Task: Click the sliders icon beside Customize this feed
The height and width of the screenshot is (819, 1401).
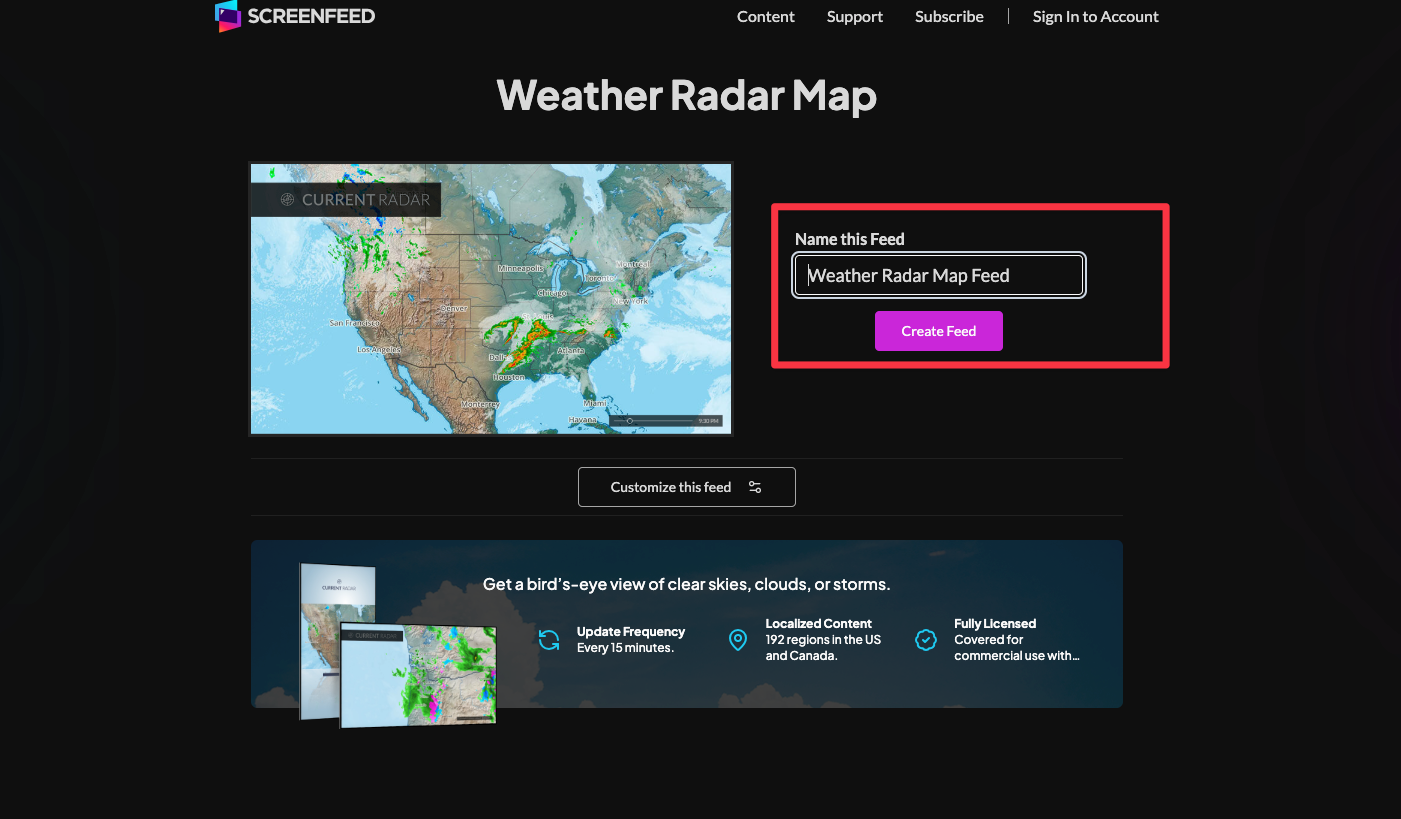Action: pyautogui.click(x=755, y=487)
